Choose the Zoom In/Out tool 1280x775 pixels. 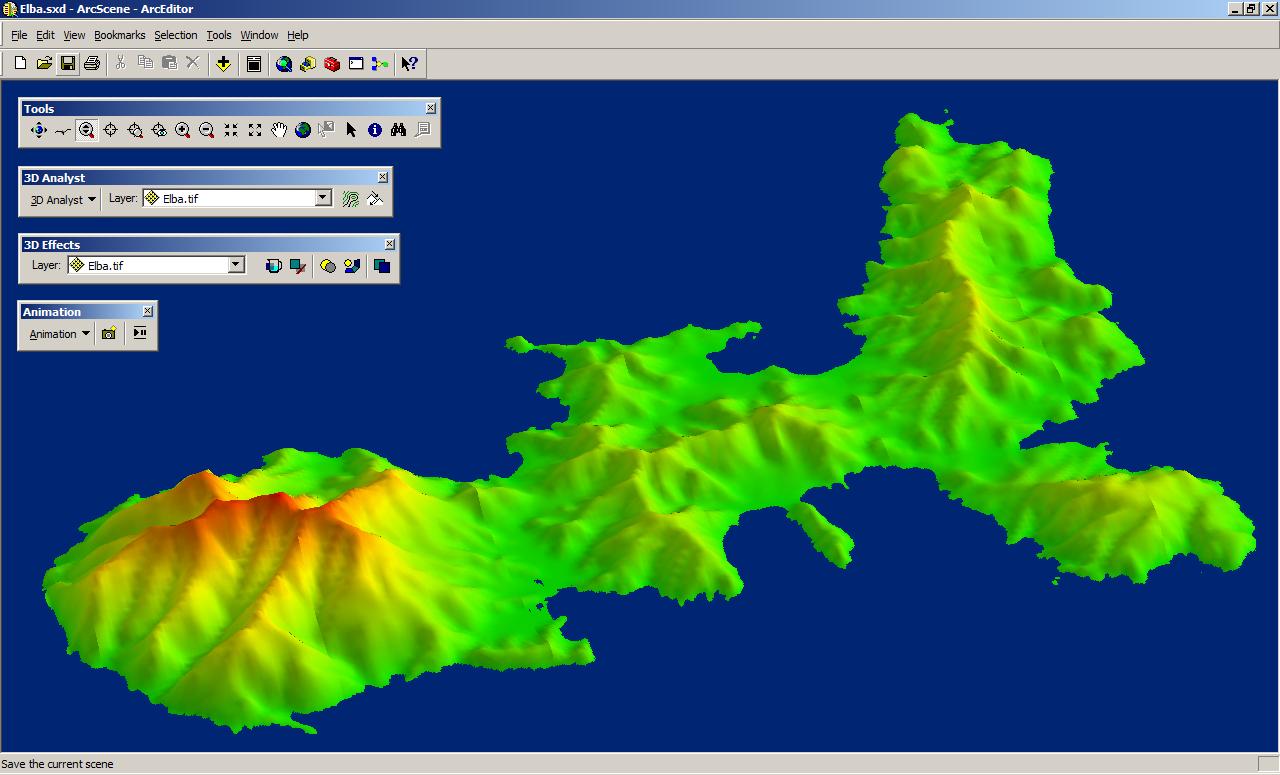coord(86,130)
